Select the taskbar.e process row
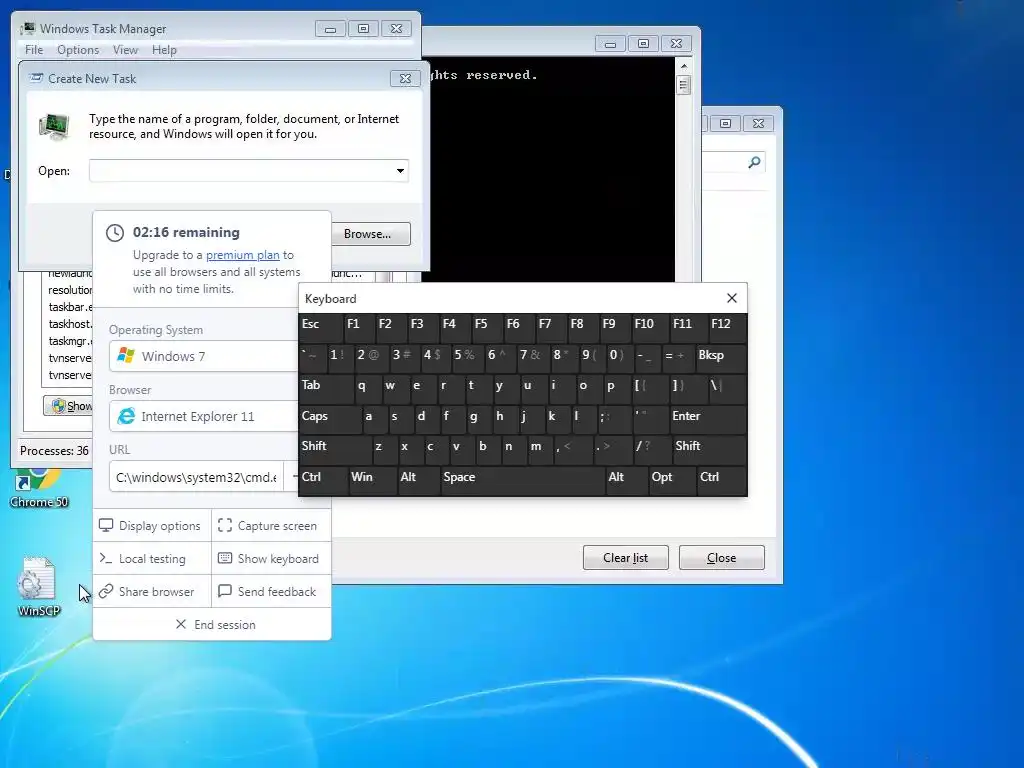 (69, 307)
